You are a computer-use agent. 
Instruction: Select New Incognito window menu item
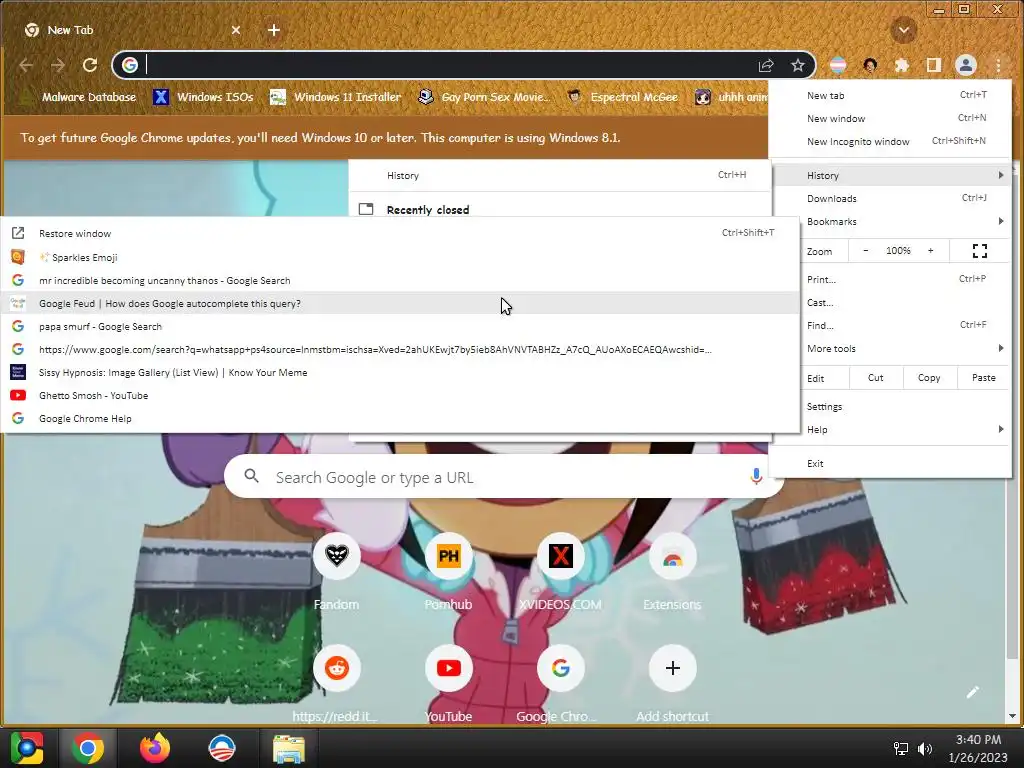click(890, 141)
